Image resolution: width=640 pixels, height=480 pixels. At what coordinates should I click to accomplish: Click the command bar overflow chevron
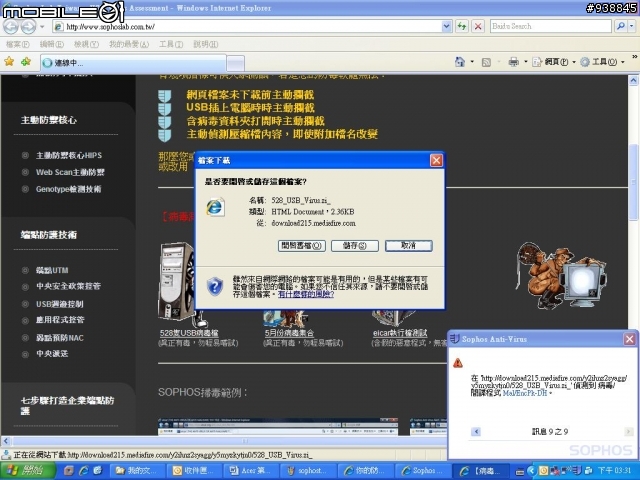point(635,56)
